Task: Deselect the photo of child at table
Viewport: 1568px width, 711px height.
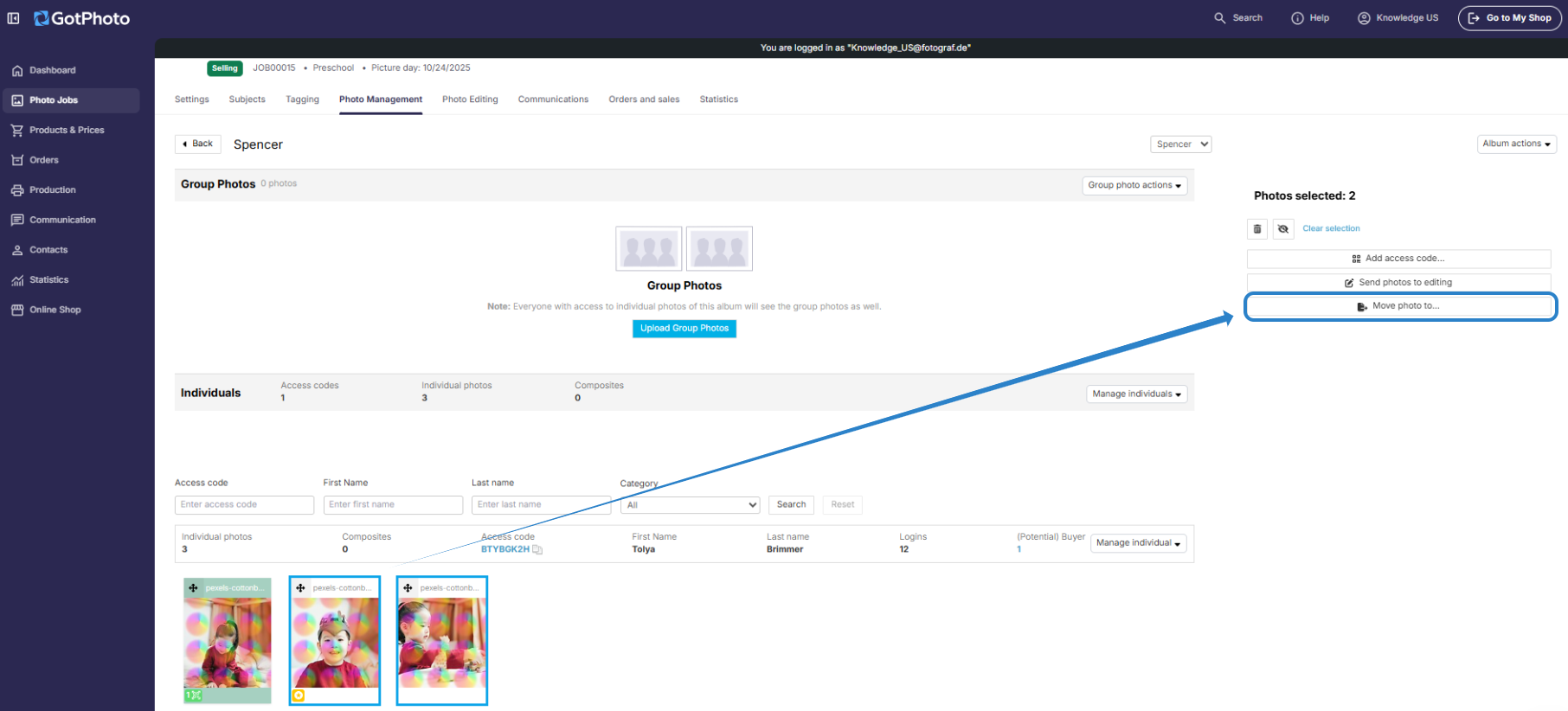Action: [442, 641]
